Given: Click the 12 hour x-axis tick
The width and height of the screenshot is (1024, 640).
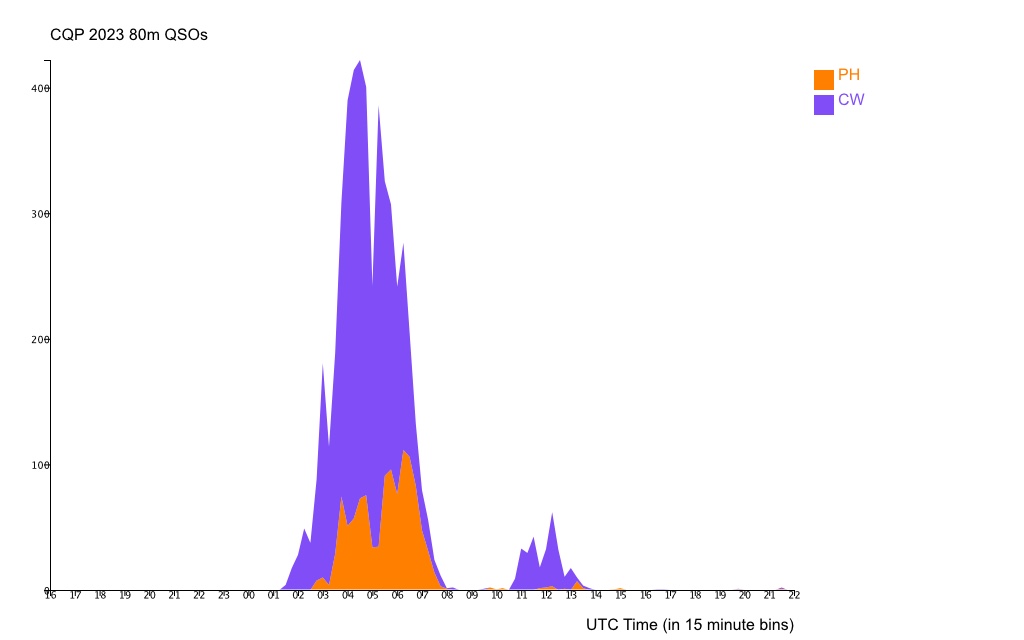Looking at the screenshot, I should 546,596.
